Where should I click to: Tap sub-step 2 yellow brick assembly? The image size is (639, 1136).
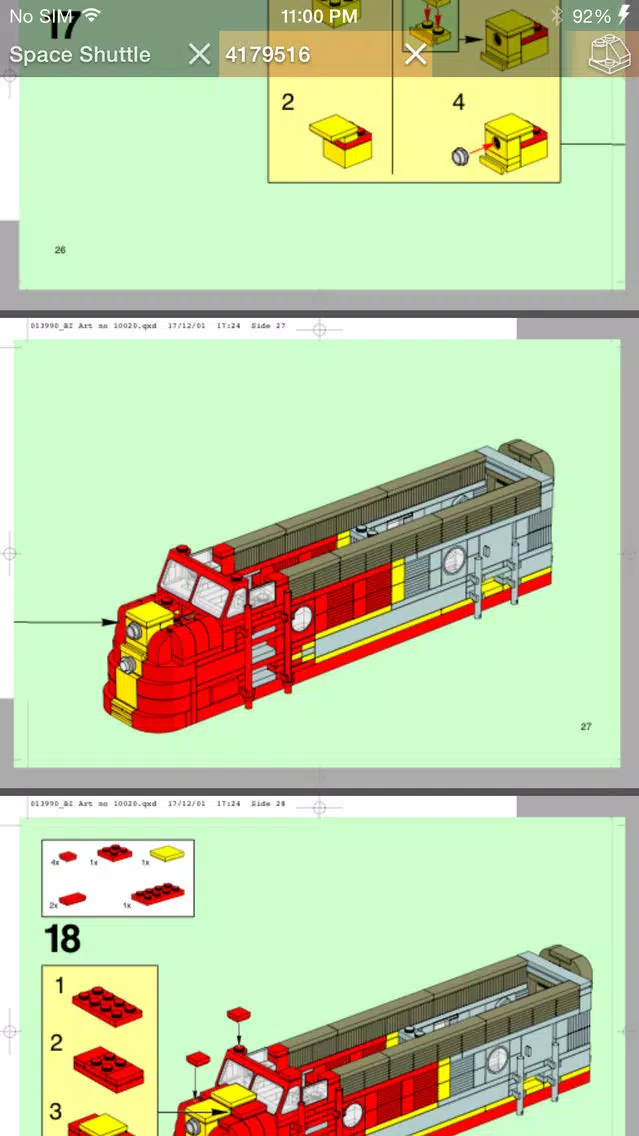coord(341,141)
